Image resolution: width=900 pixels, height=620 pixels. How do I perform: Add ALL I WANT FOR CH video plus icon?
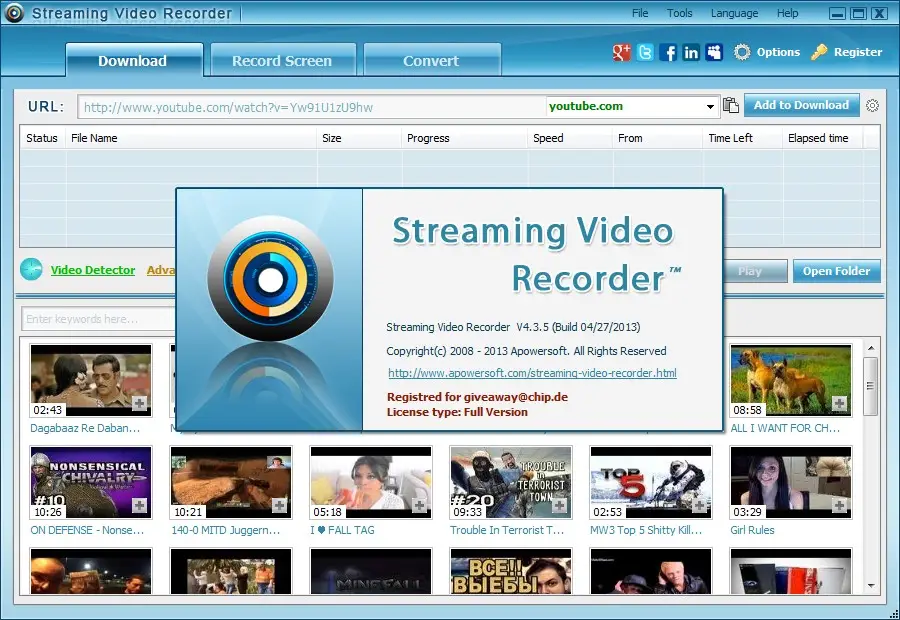click(x=839, y=404)
